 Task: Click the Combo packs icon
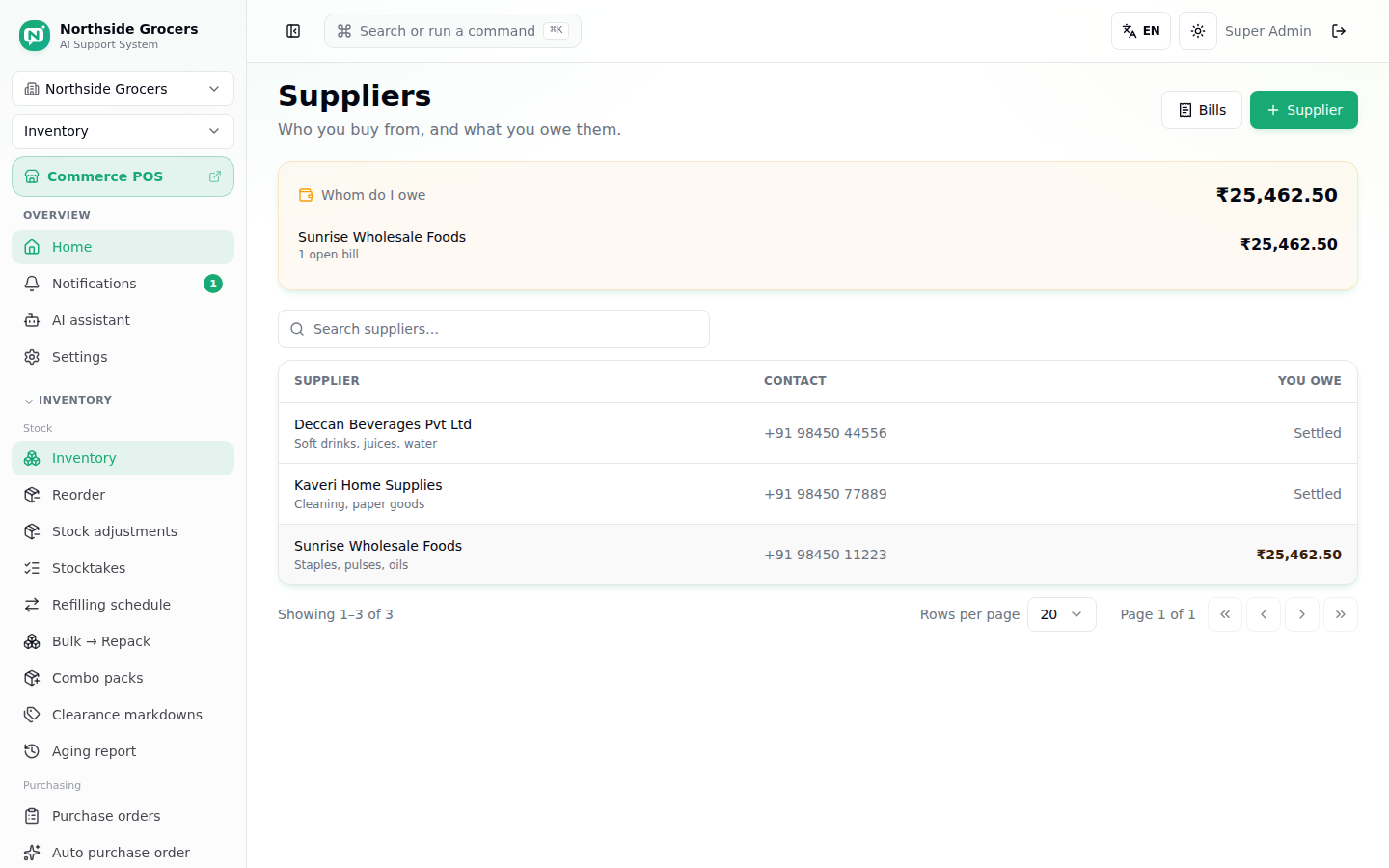32,678
